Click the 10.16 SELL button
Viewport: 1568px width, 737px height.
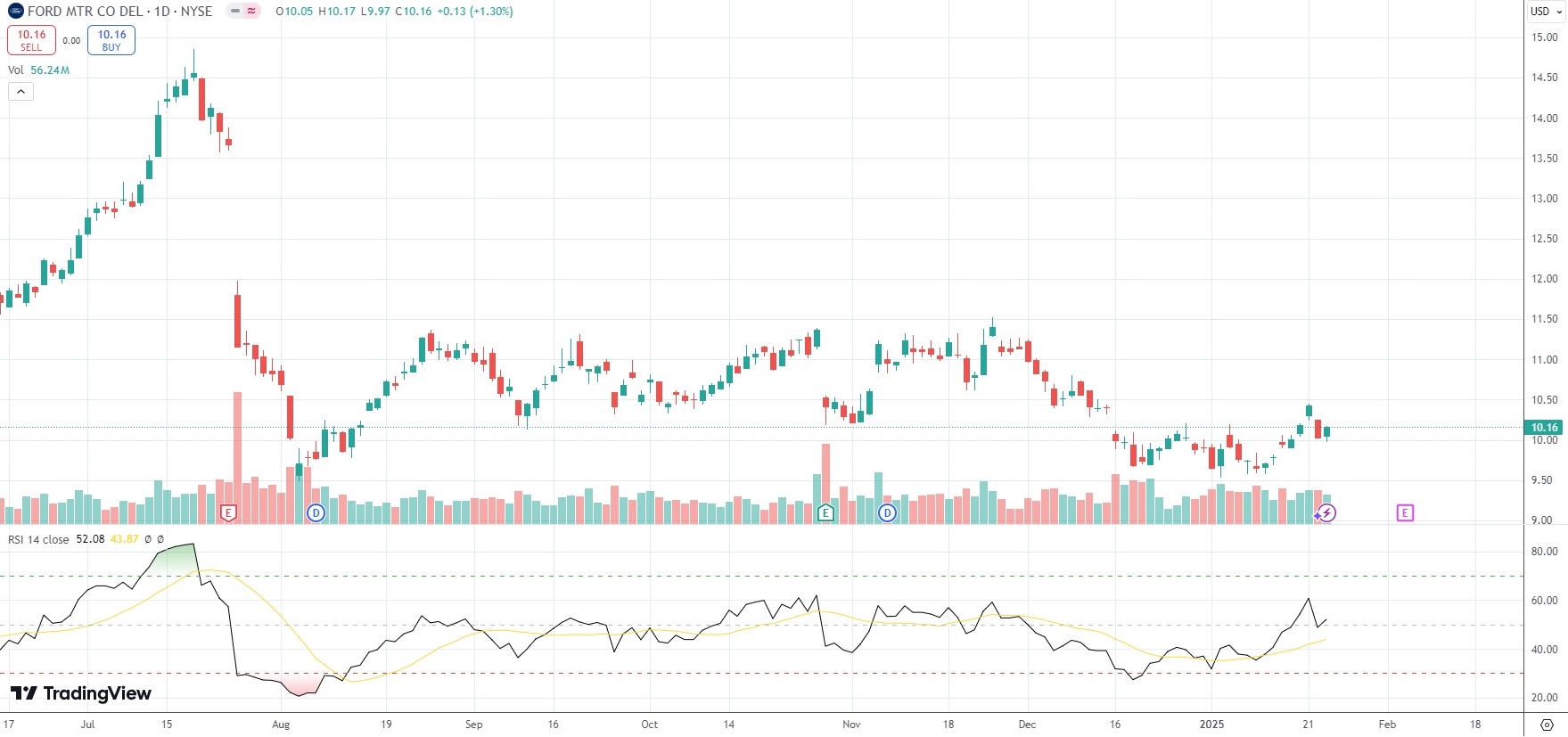coord(31,40)
